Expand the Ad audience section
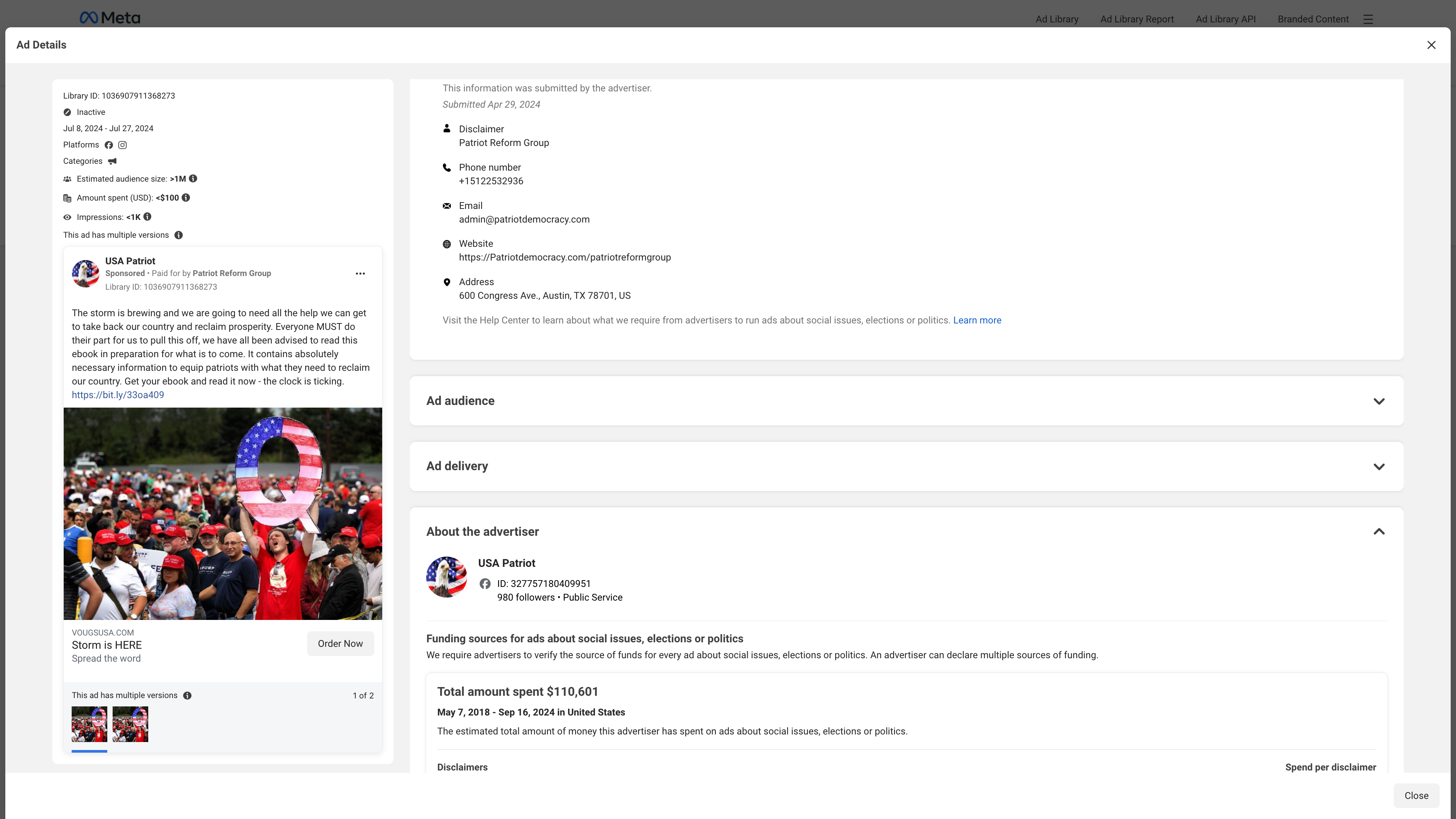 [x=1379, y=401]
